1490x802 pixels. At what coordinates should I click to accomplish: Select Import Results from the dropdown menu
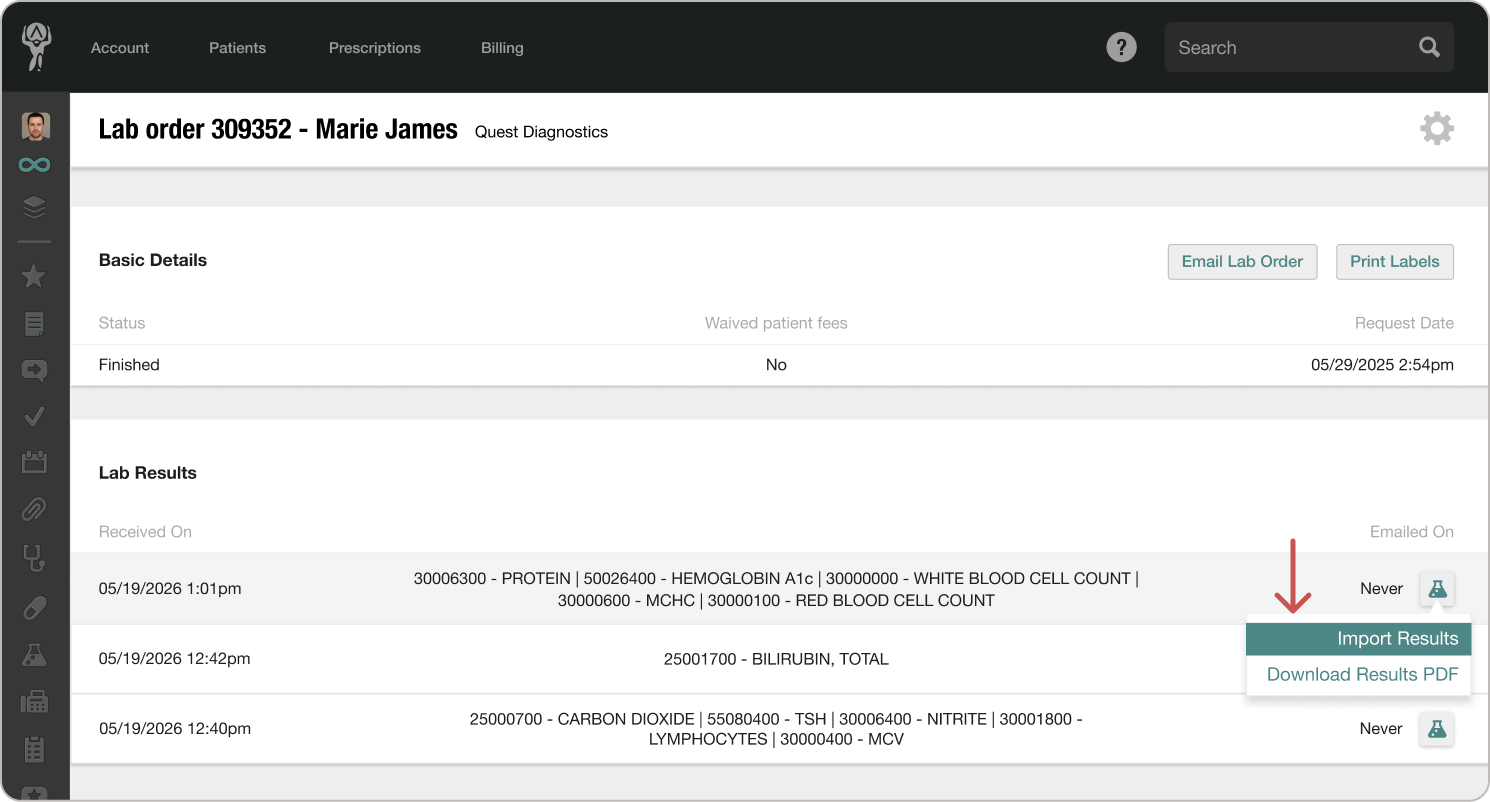(1359, 638)
